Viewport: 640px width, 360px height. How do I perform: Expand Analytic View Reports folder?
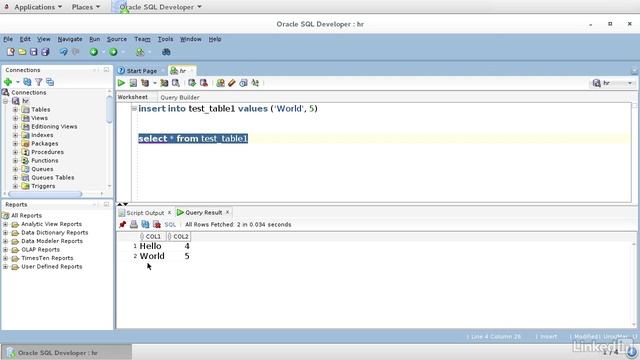(x=5, y=224)
